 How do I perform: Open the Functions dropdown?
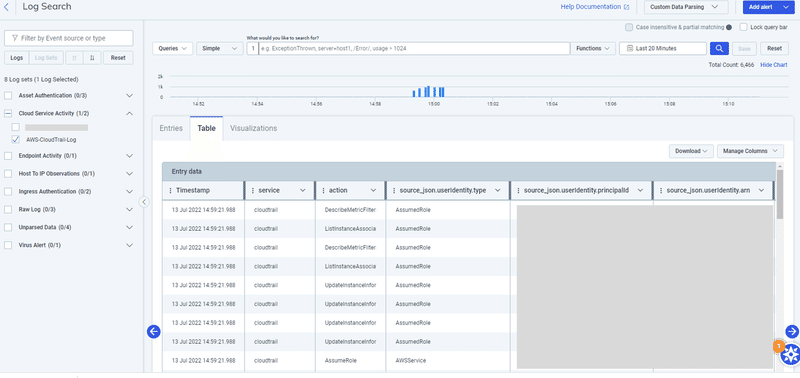[592, 48]
